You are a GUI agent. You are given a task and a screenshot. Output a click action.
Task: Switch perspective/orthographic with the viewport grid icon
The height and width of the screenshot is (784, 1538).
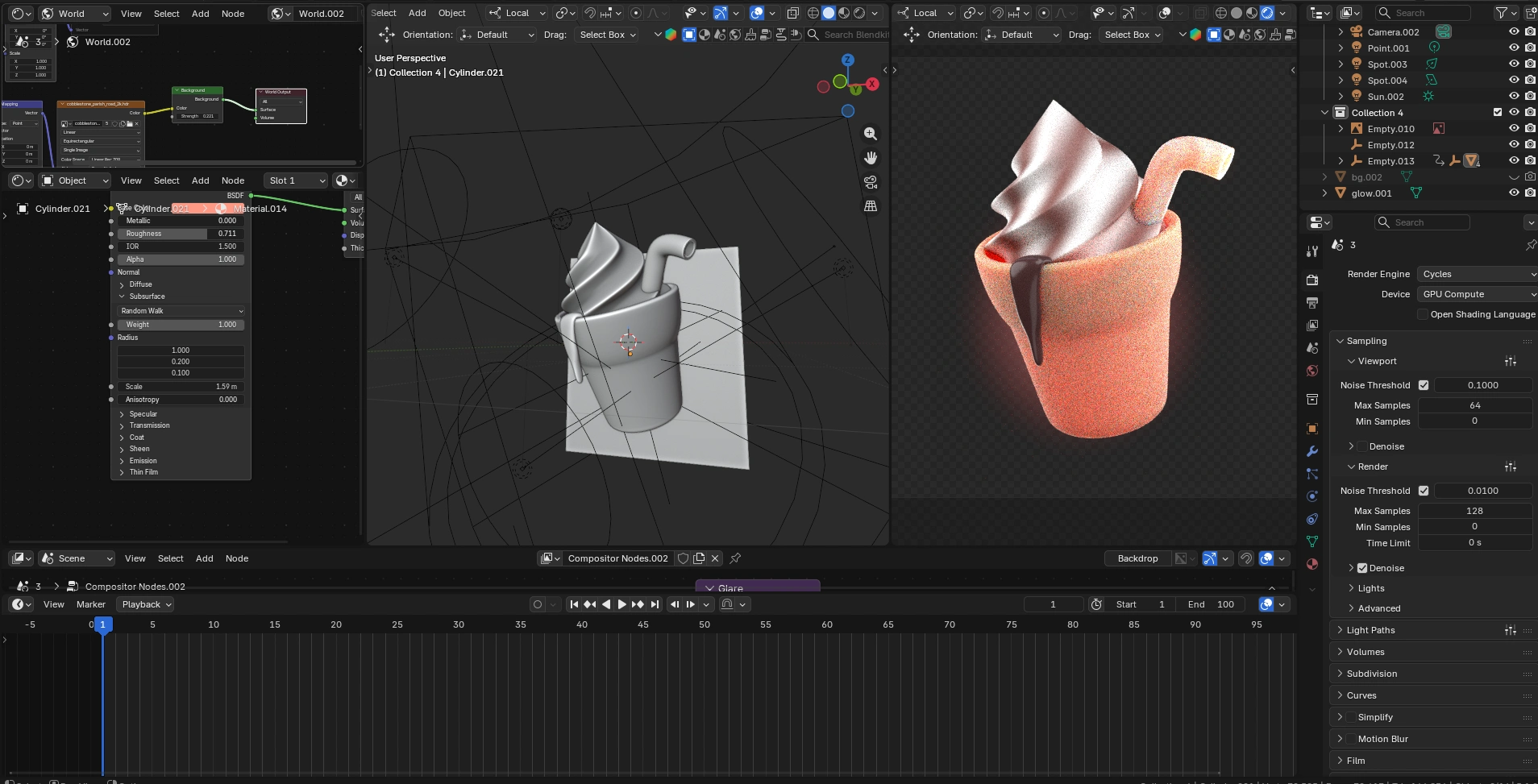coord(871,206)
